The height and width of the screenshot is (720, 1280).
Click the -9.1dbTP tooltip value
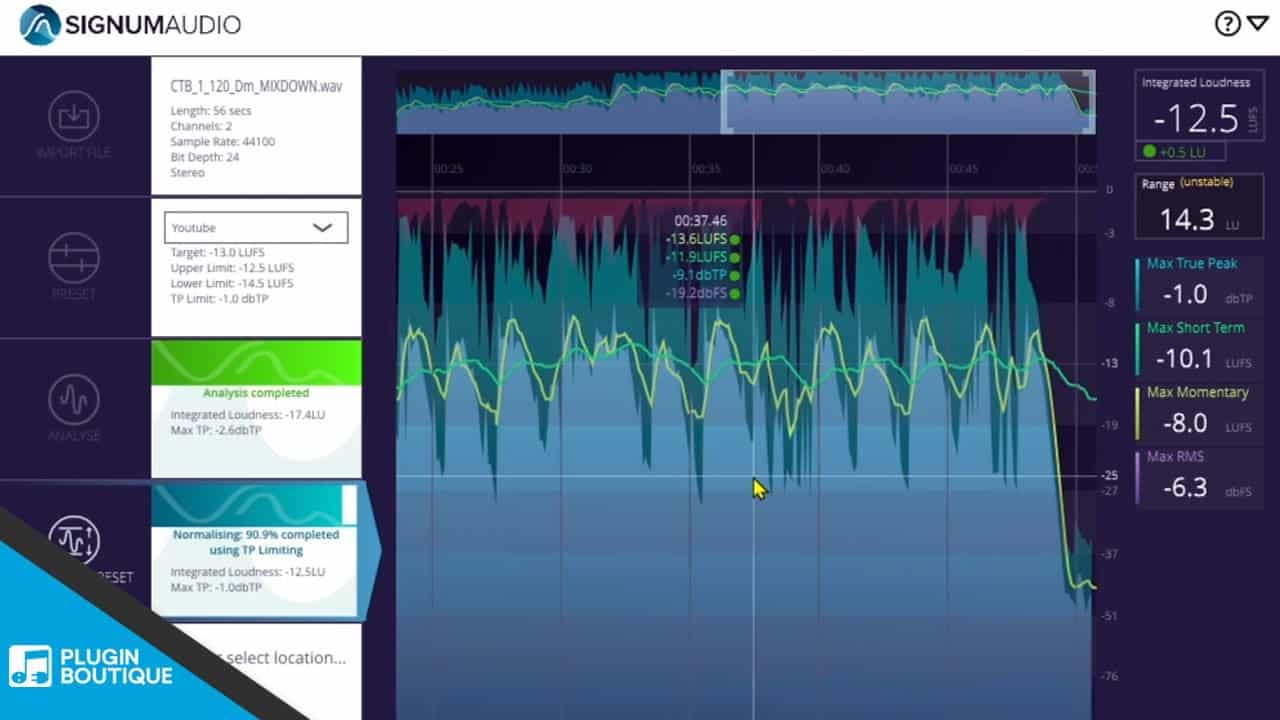point(698,275)
